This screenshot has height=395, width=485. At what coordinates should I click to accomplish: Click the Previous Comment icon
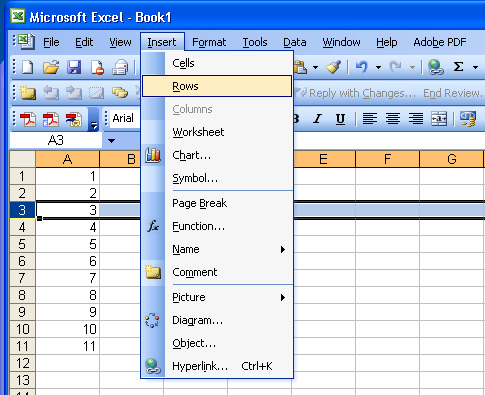51,93
